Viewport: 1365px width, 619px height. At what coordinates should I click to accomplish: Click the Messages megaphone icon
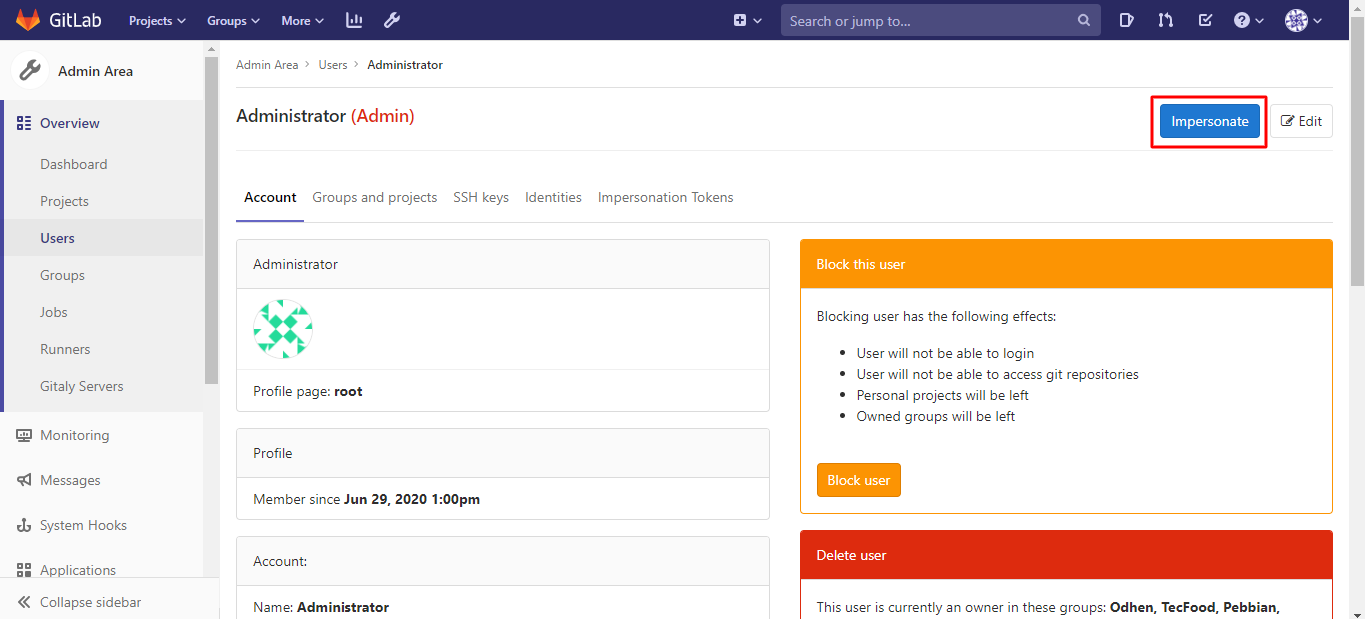tap(24, 480)
